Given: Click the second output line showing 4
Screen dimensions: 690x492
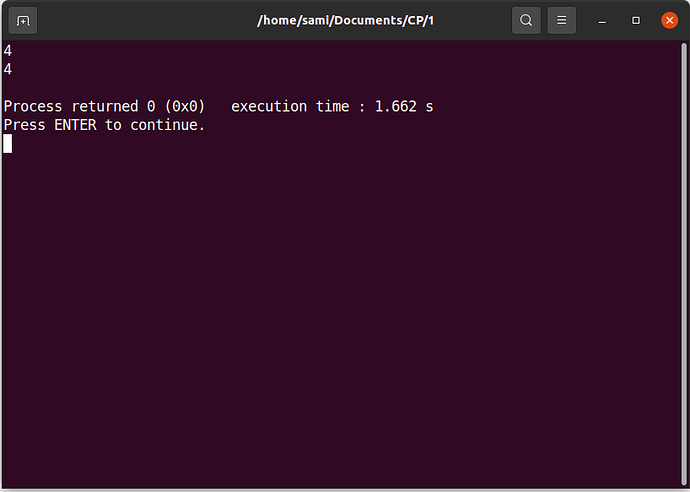Looking at the screenshot, I should coord(7,69).
